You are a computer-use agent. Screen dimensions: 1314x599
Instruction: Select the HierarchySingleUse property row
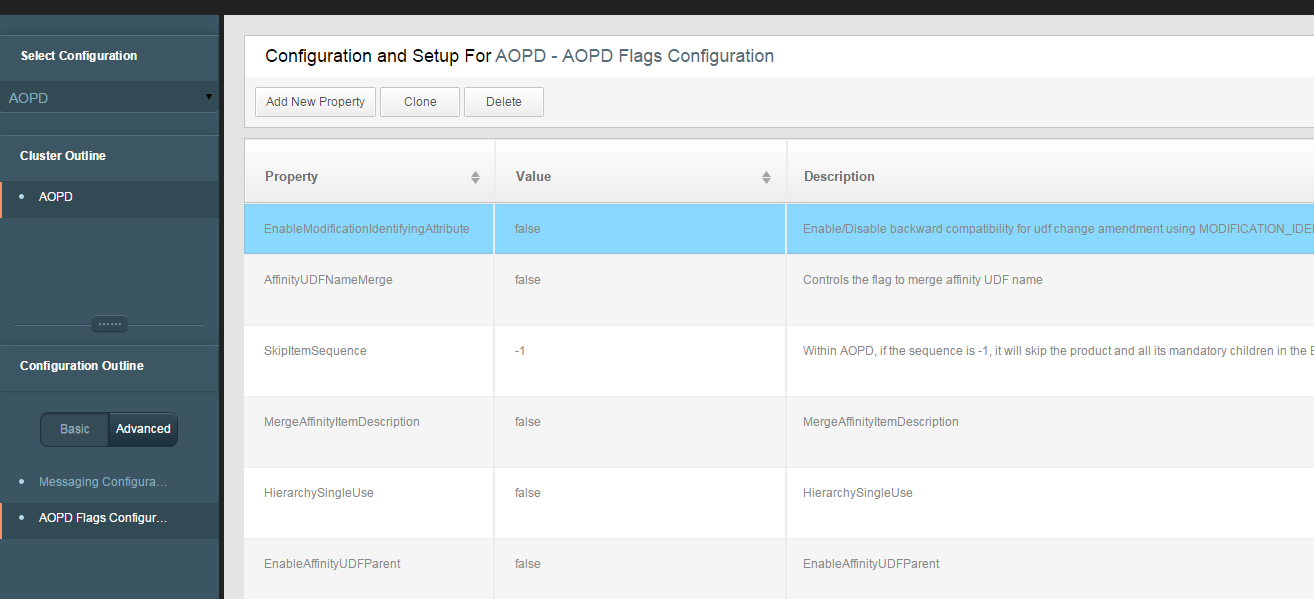318,493
